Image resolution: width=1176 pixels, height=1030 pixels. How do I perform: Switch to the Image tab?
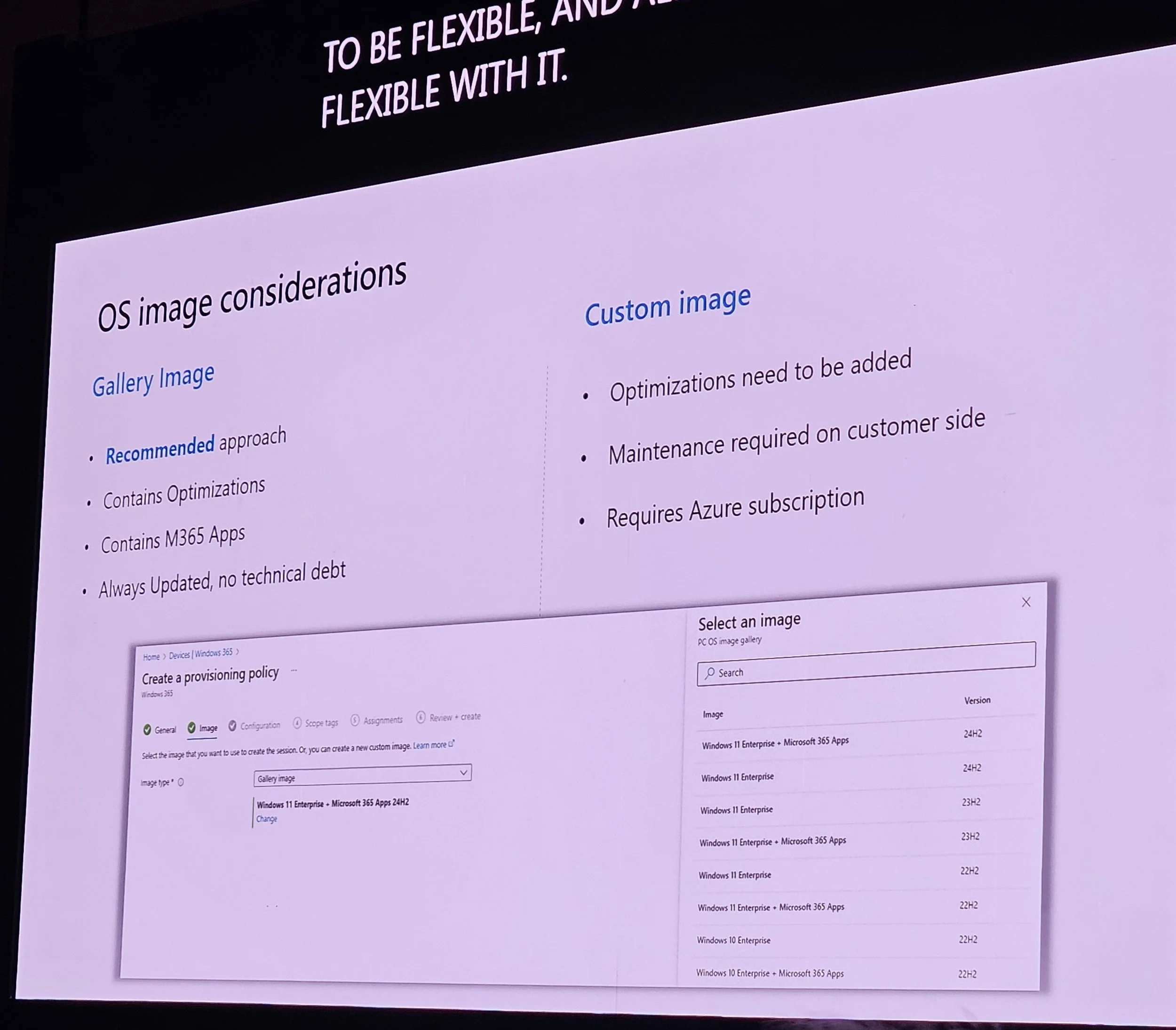tap(208, 727)
